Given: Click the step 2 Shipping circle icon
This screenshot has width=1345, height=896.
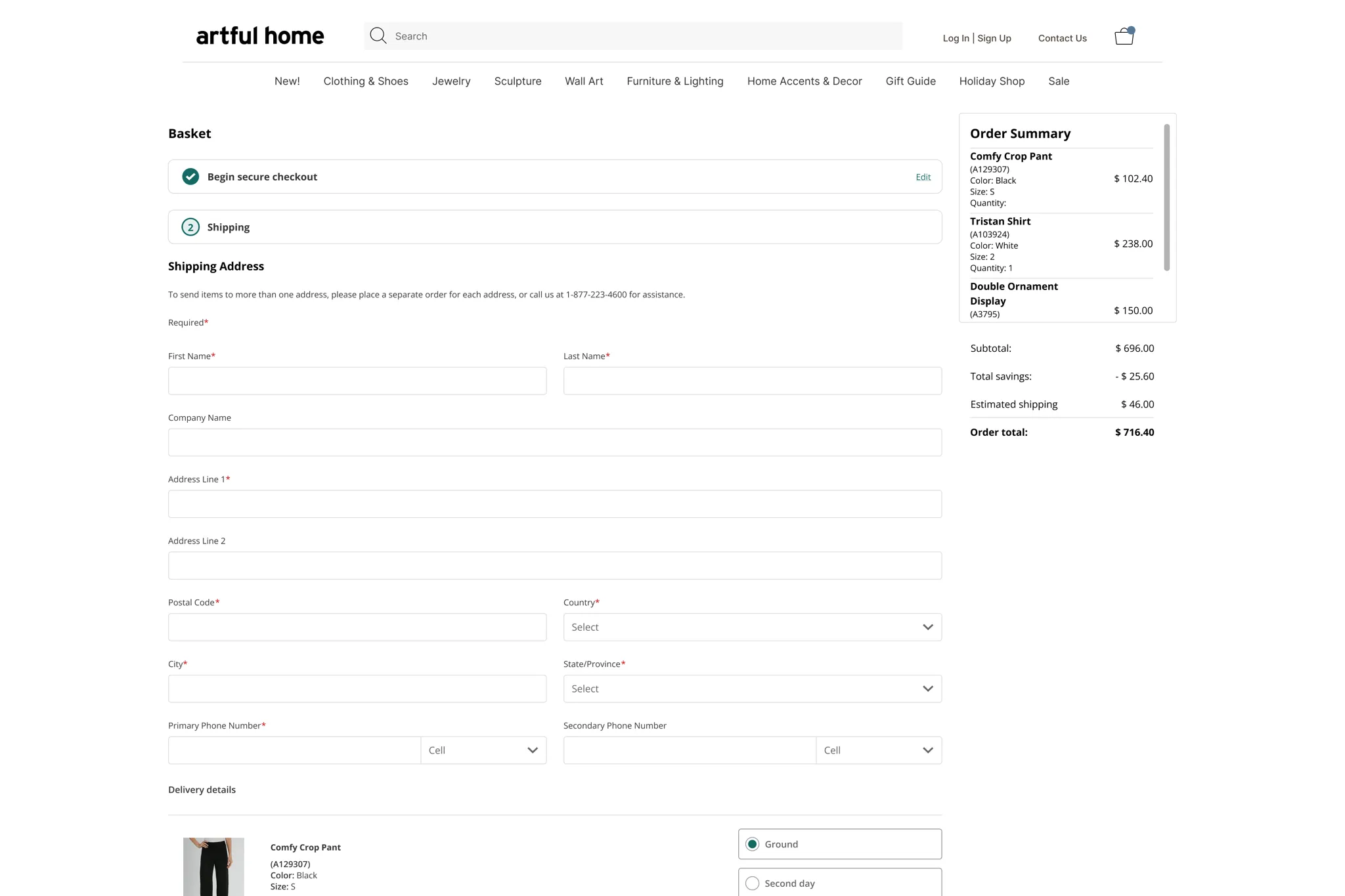Looking at the screenshot, I should pyautogui.click(x=190, y=227).
